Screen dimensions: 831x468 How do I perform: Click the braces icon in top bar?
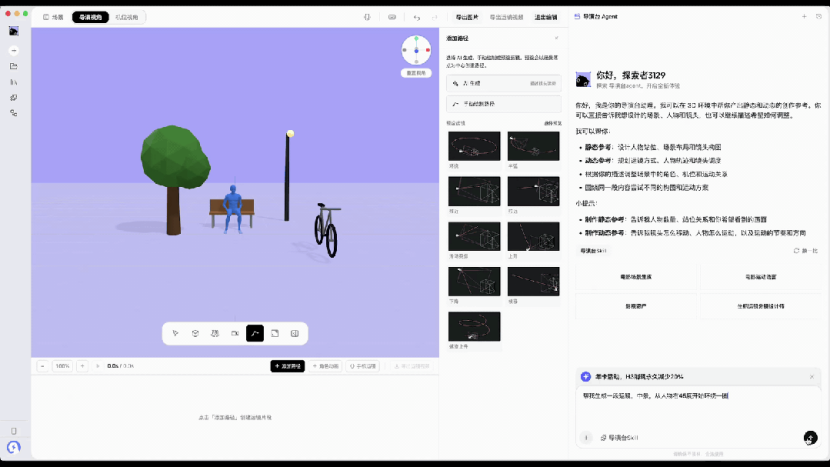tap(367, 17)
